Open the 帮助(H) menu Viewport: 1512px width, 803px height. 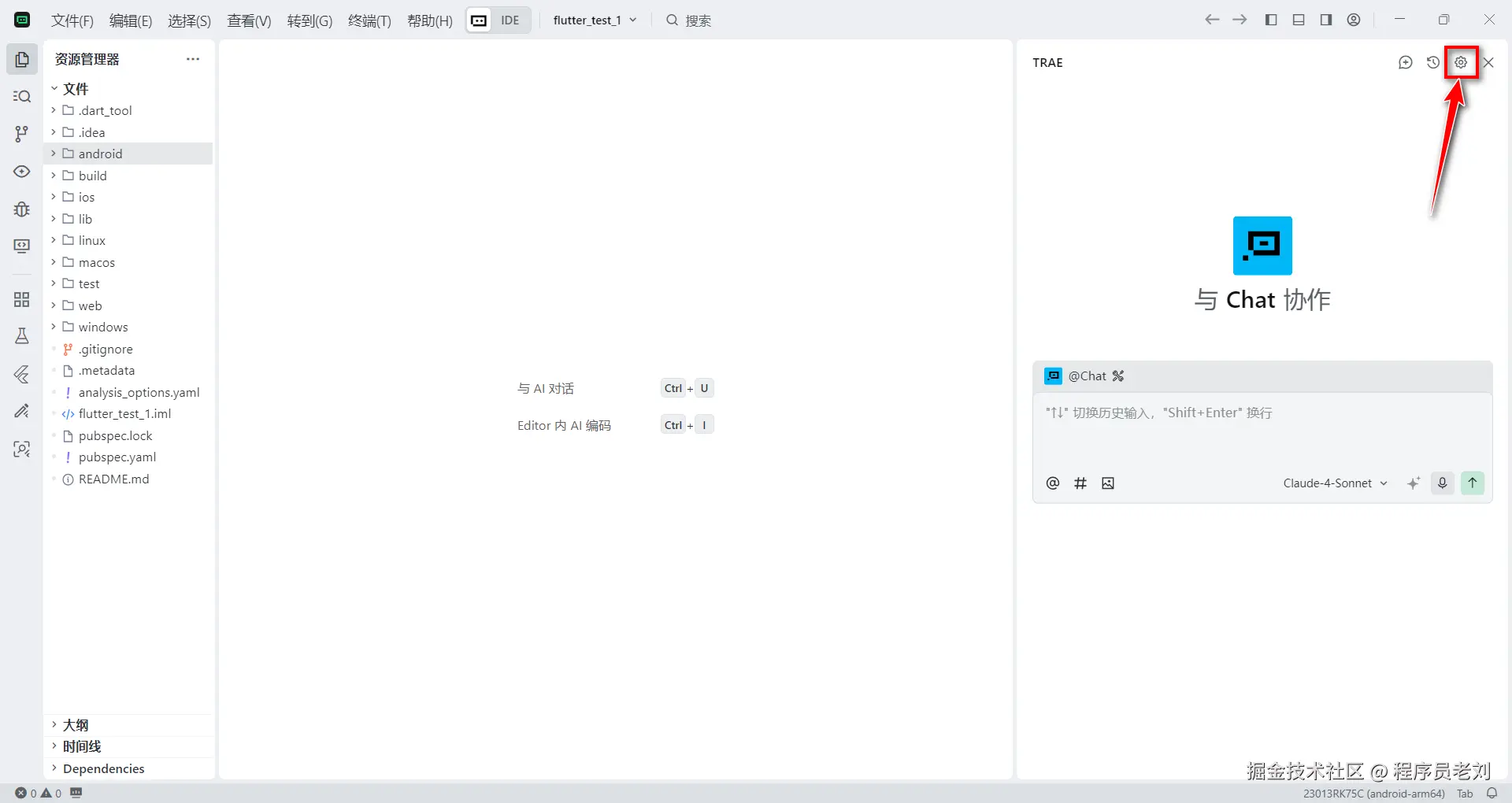click(430, 20)
